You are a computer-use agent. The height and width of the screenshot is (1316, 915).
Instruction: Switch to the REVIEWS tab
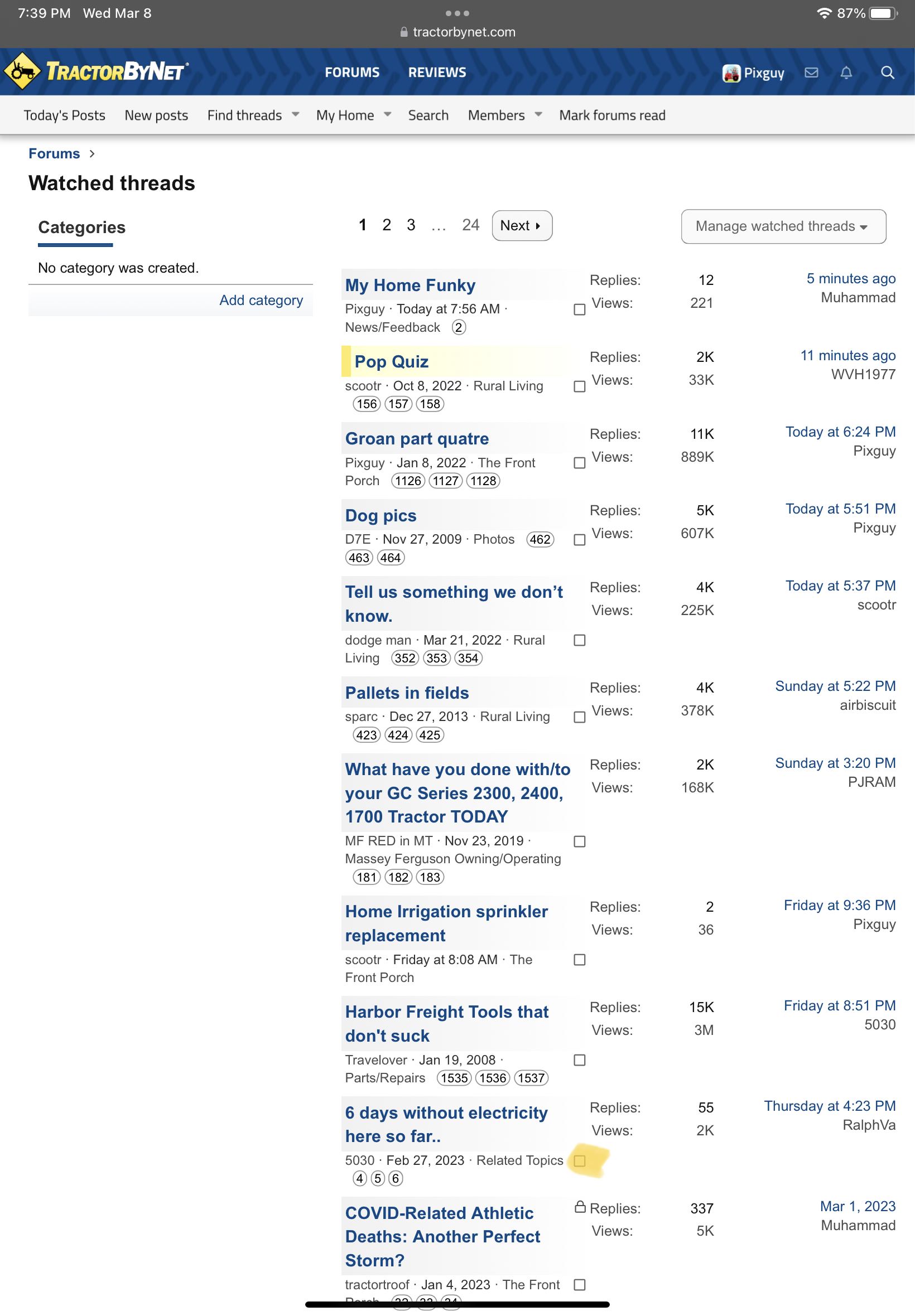pyautogui.click(x=437, y=72)
